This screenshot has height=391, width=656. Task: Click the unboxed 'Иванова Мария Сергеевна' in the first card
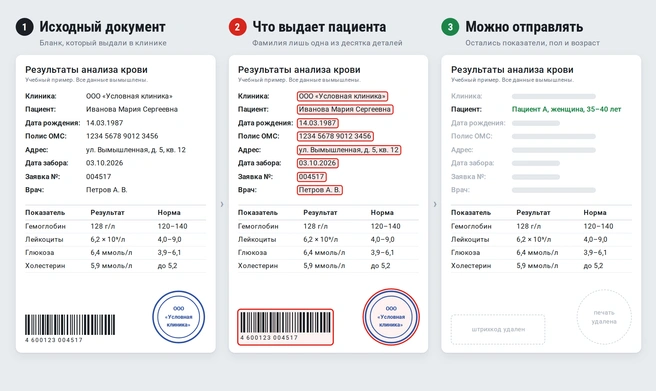click(132, 109)
